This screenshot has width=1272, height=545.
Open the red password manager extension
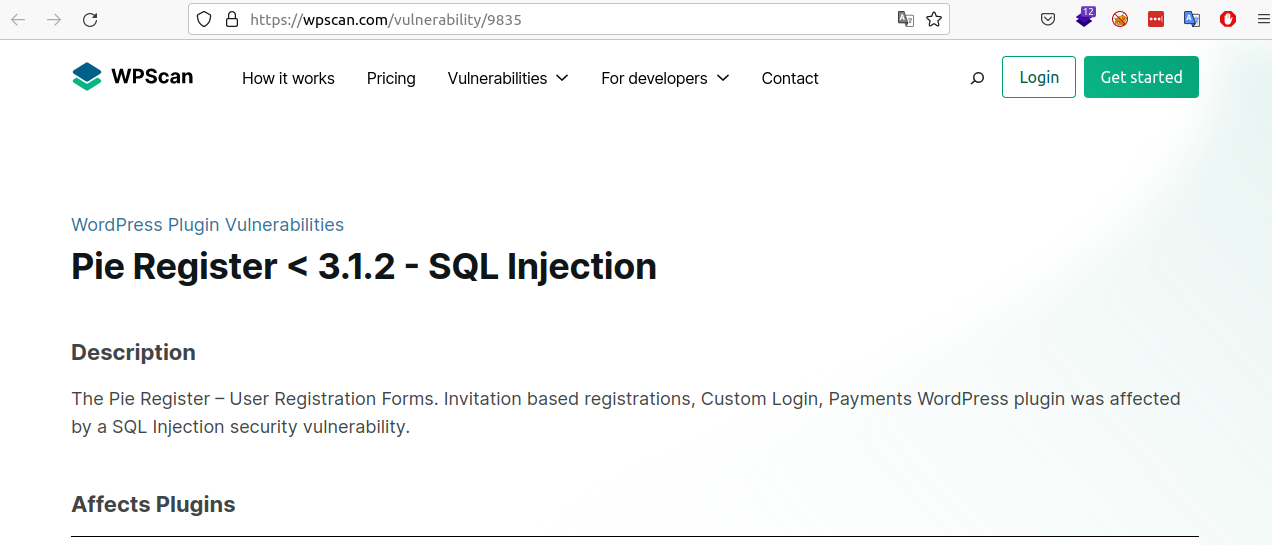point(1156,19)
